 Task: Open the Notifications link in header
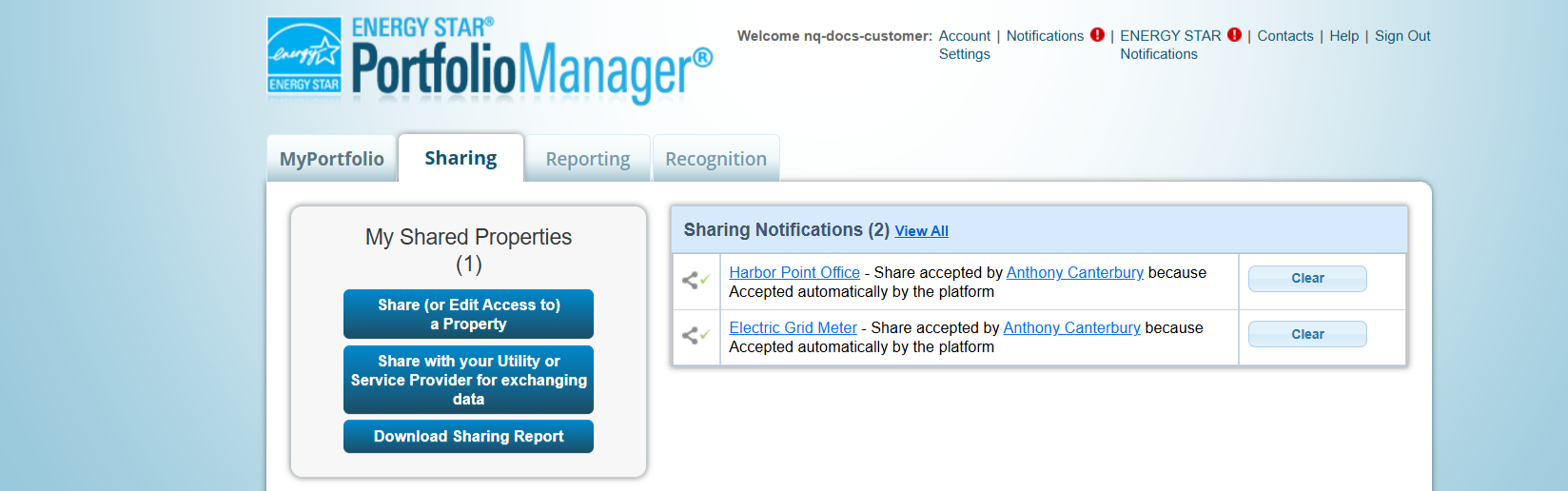coord(1045,36)
